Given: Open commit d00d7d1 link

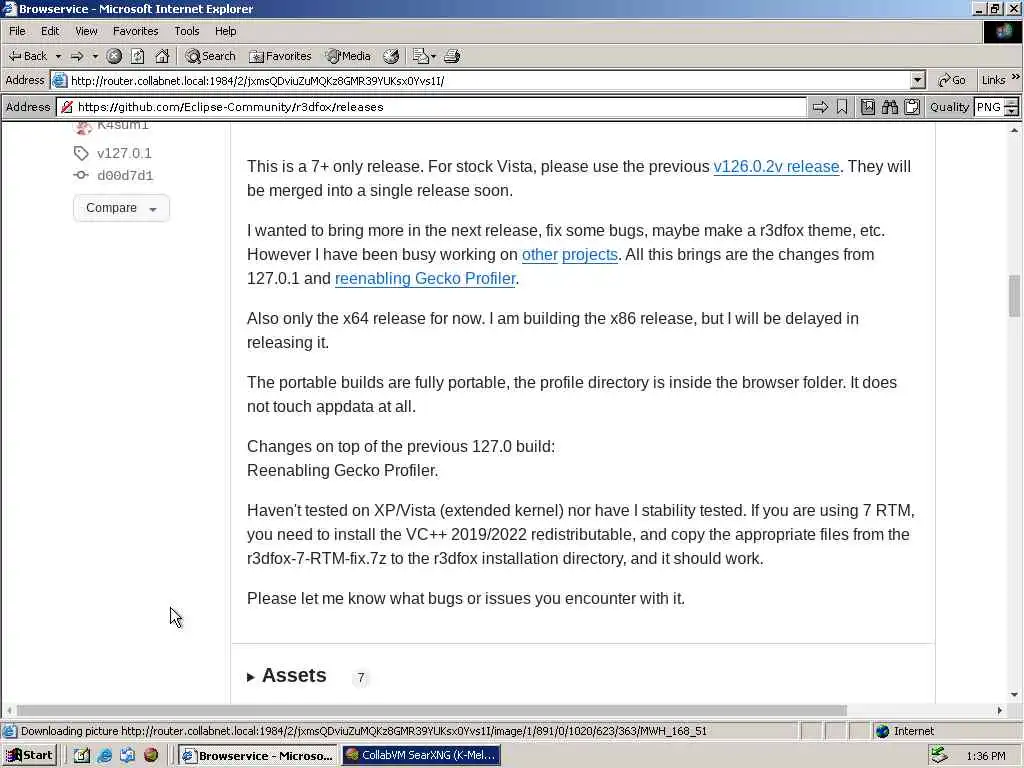Looking at the screenshot, I should click(125, 176).
